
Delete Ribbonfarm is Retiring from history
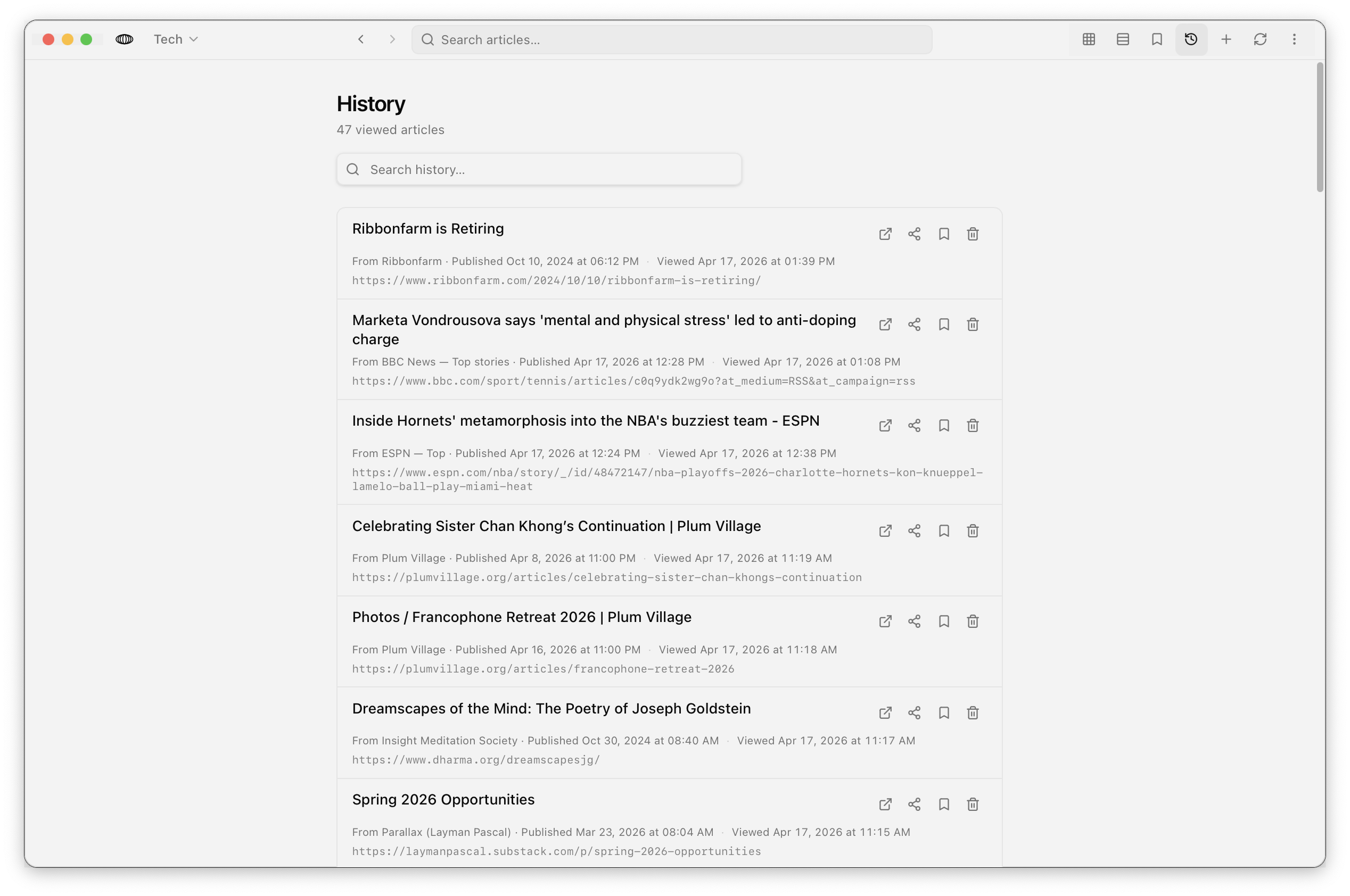pos(973,234)
